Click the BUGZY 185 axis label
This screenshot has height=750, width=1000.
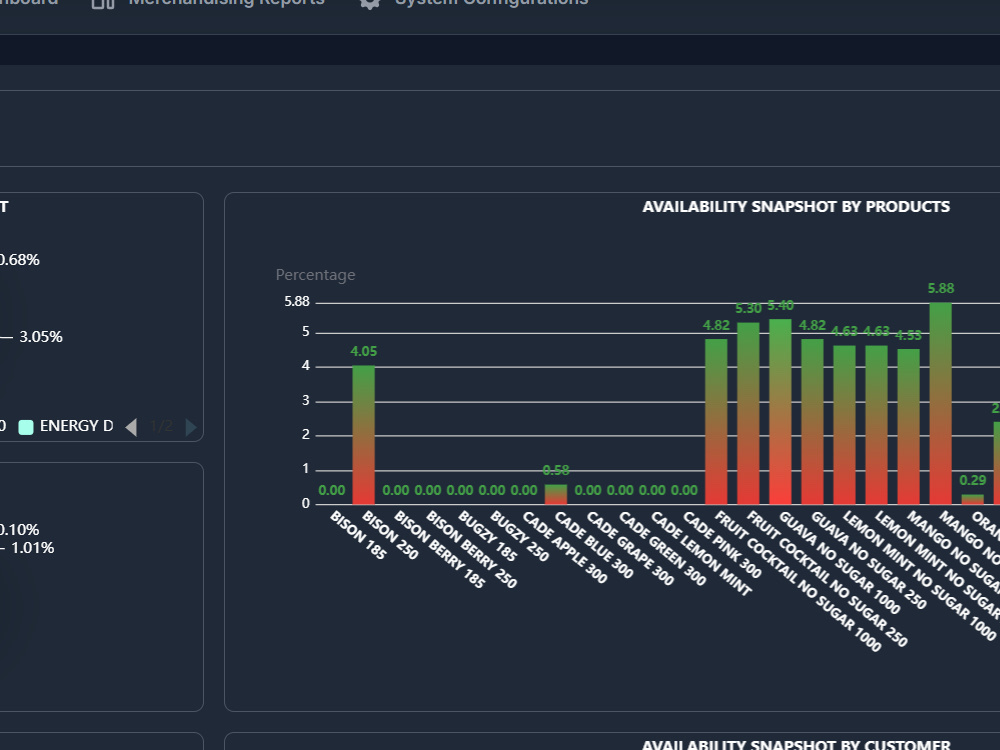tap(487, 536)
